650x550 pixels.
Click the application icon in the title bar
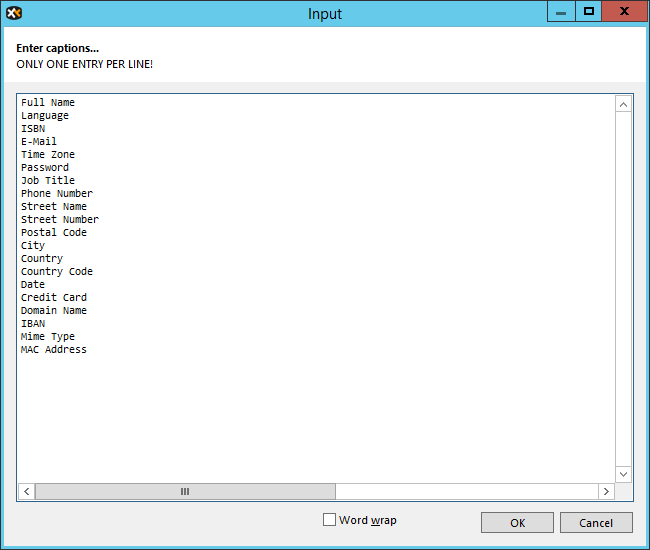(14, 13)
